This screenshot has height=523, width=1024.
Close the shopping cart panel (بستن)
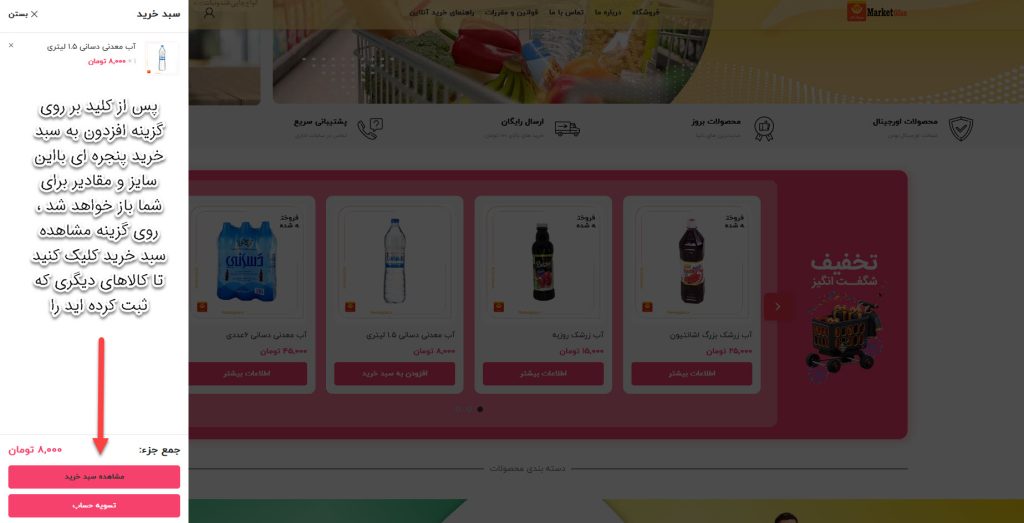tap(23, 14)
